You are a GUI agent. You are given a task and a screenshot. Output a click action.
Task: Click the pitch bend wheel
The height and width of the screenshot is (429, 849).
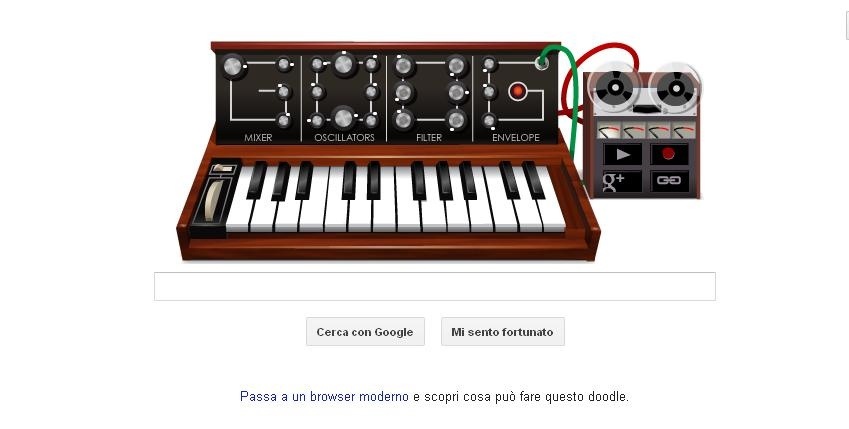tap(214, 200)
